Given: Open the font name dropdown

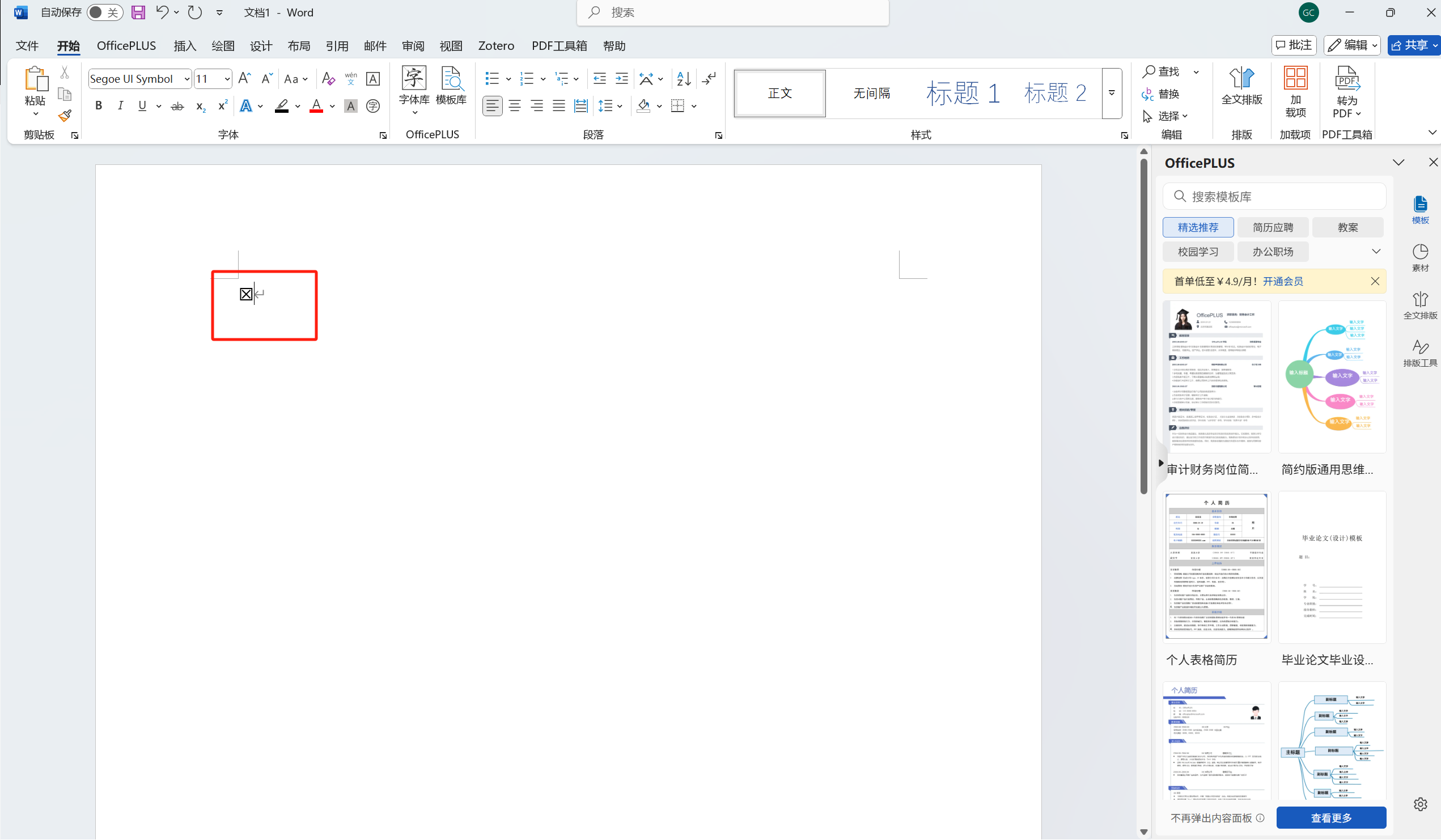Looking at the screenshot, I should (187, 79).
